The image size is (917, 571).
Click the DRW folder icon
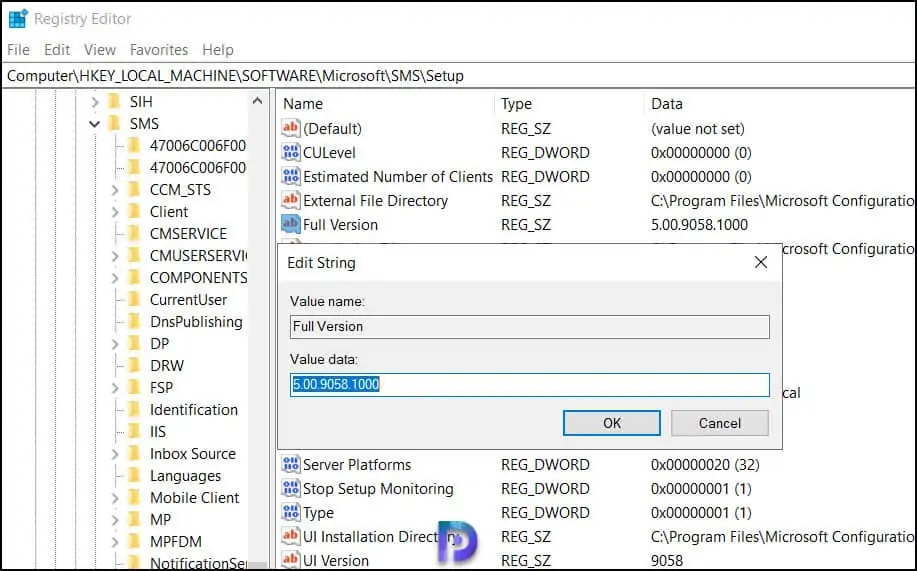(135, 366)
